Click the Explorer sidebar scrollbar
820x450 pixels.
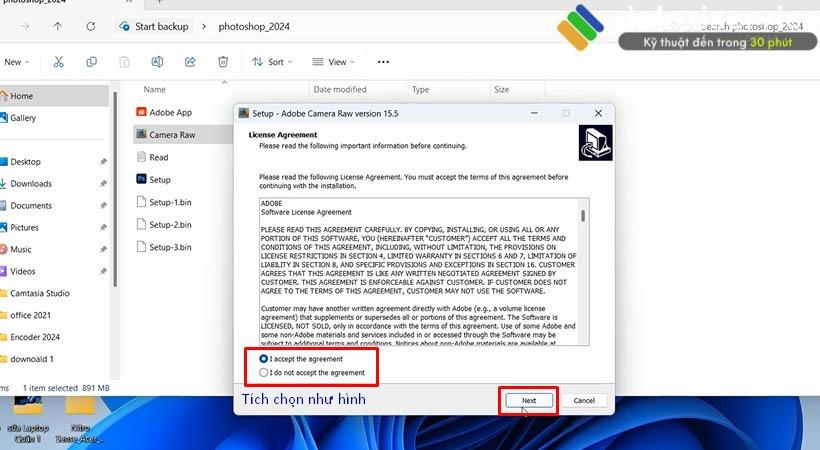(x=115, y=188)
